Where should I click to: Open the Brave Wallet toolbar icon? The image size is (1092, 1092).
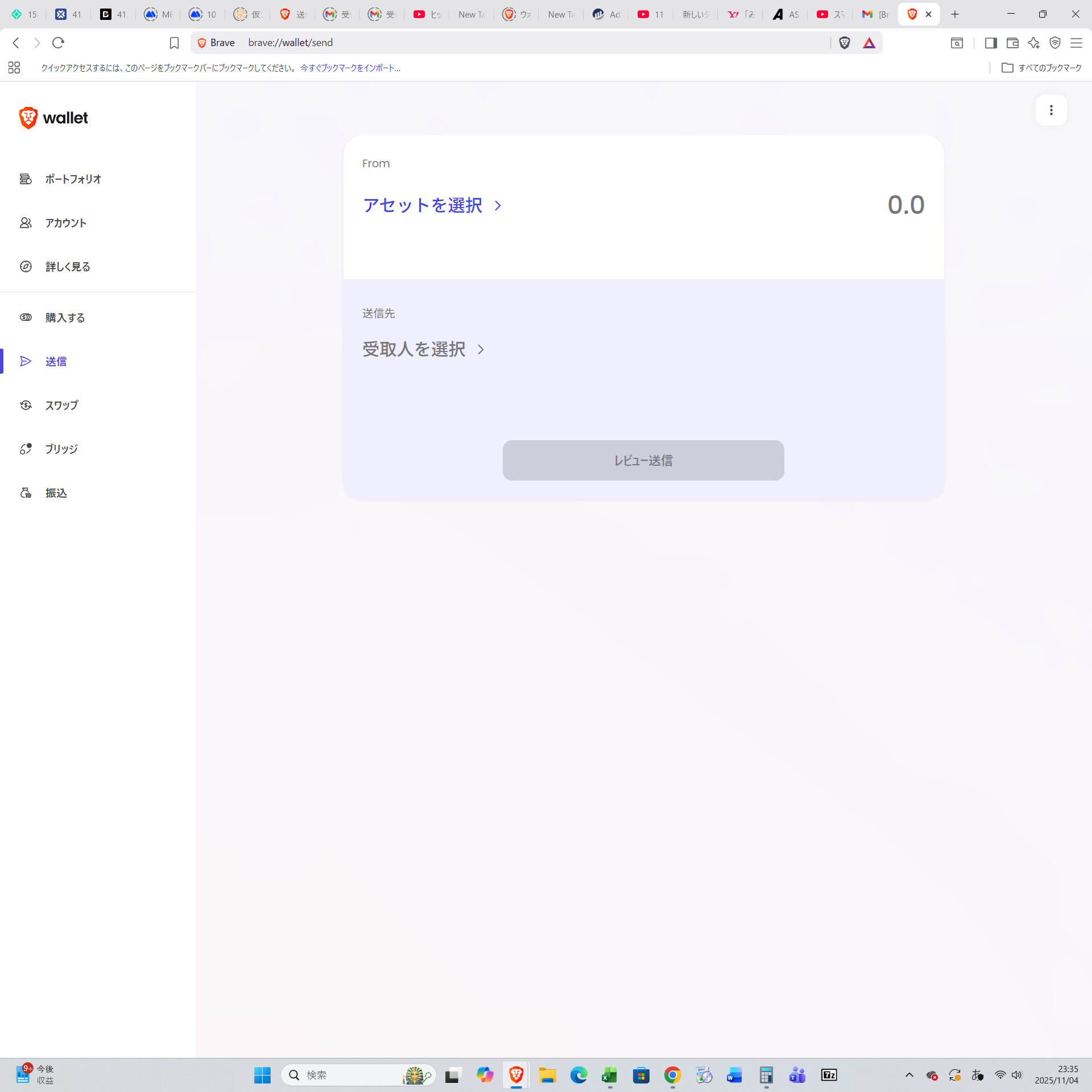tap(1012, 43)
